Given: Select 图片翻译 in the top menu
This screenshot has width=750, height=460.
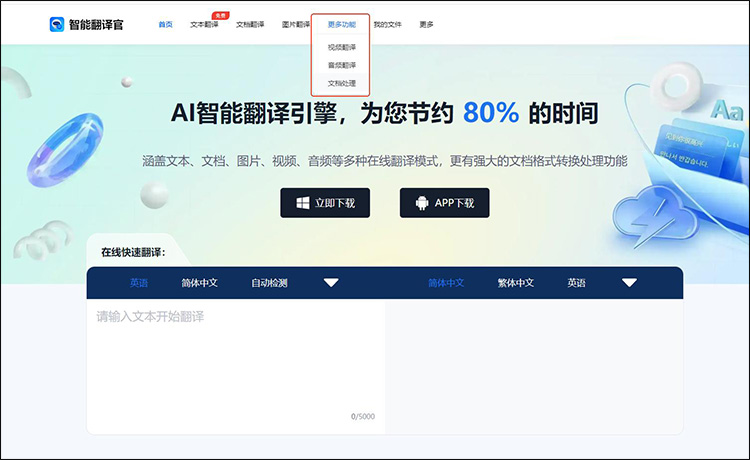Looking at the screenshot, I should coord(296,24).
